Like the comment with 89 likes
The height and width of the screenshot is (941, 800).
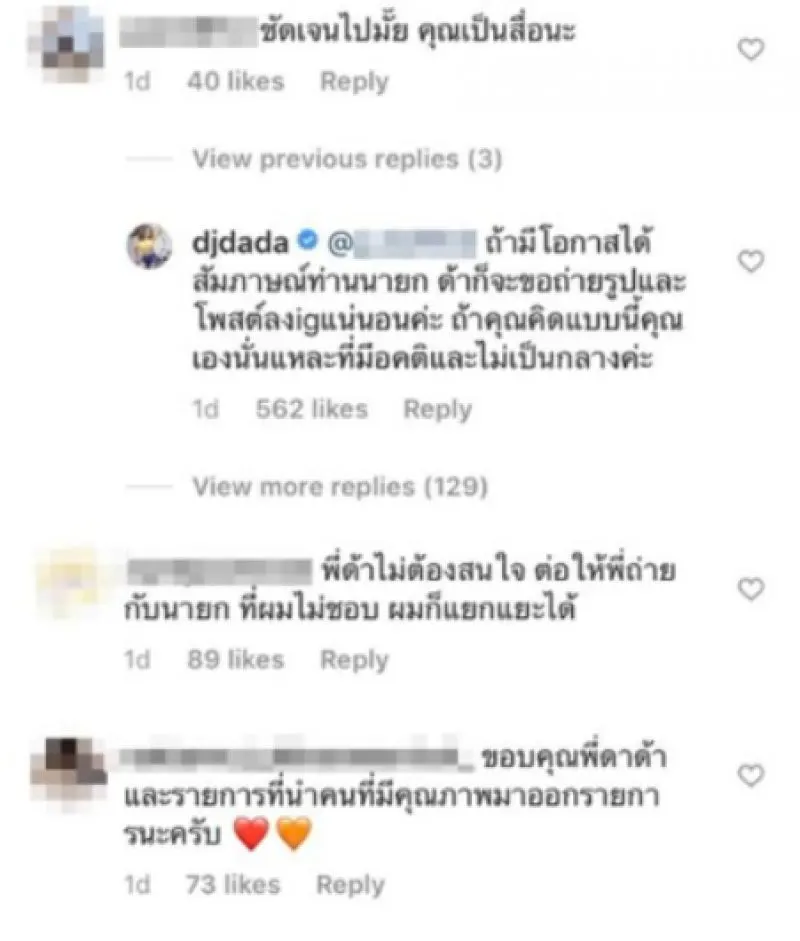[x=750, y=589]
